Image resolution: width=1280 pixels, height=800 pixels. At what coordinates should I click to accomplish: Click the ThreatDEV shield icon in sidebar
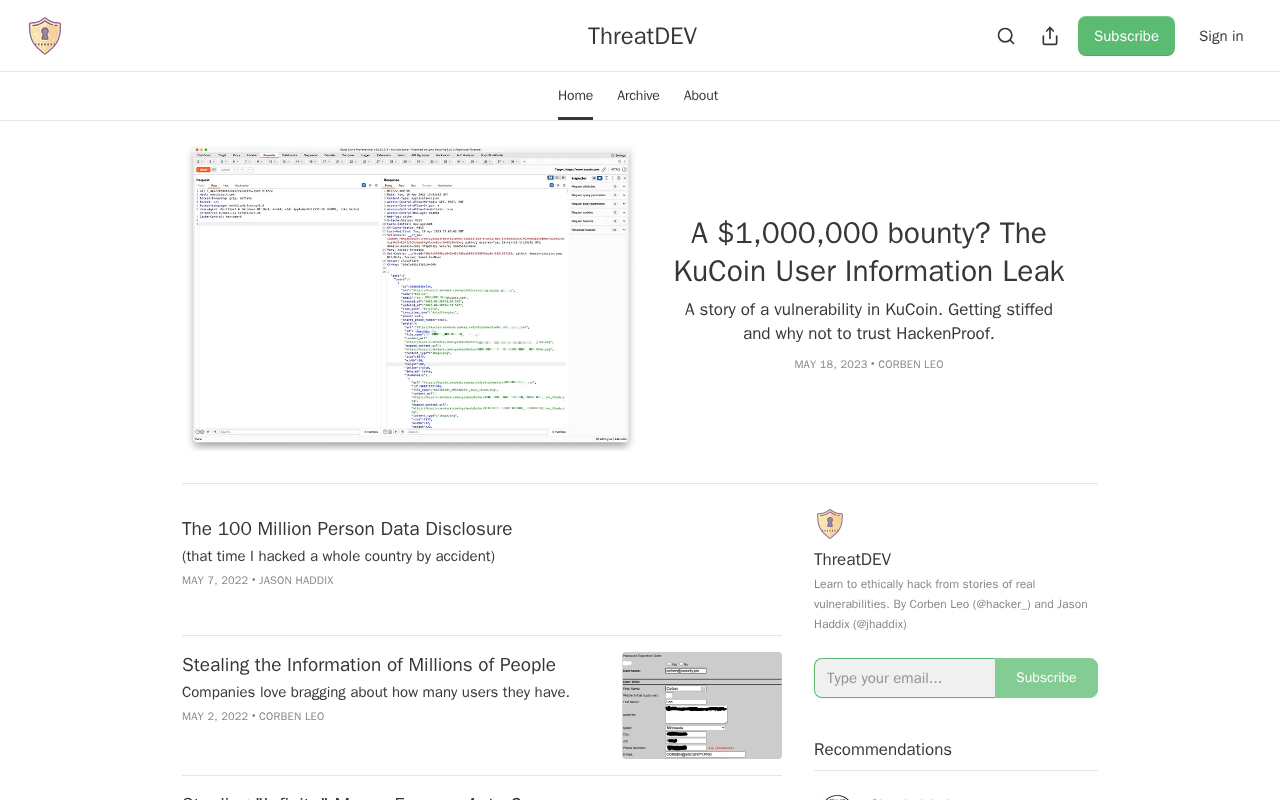(830, 524)
